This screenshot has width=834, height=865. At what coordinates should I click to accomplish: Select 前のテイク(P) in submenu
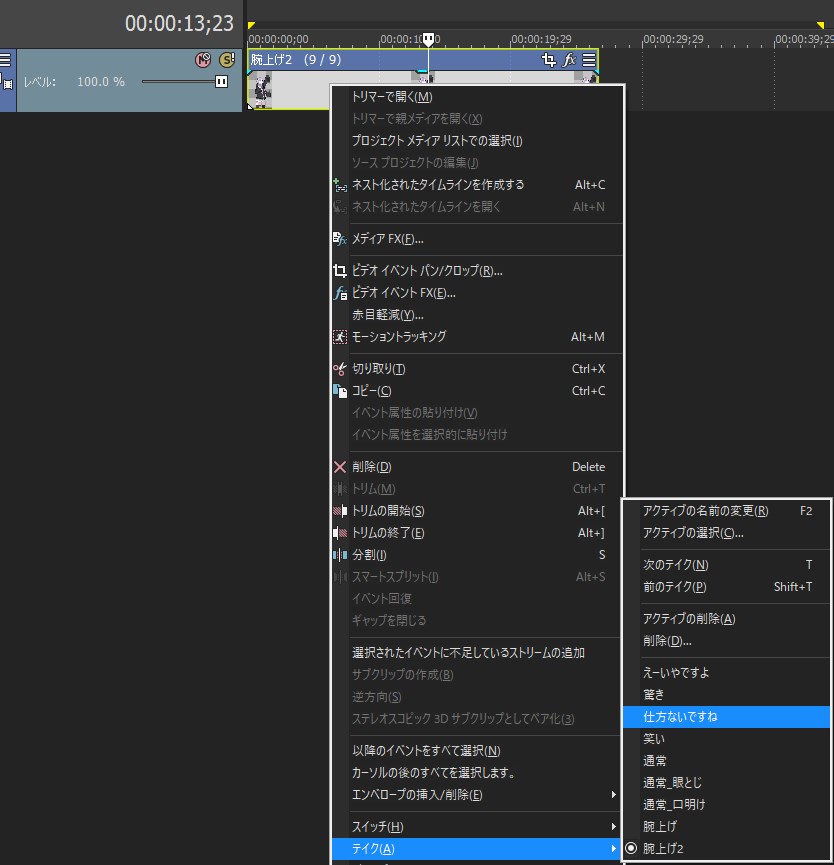click(726, 587)
